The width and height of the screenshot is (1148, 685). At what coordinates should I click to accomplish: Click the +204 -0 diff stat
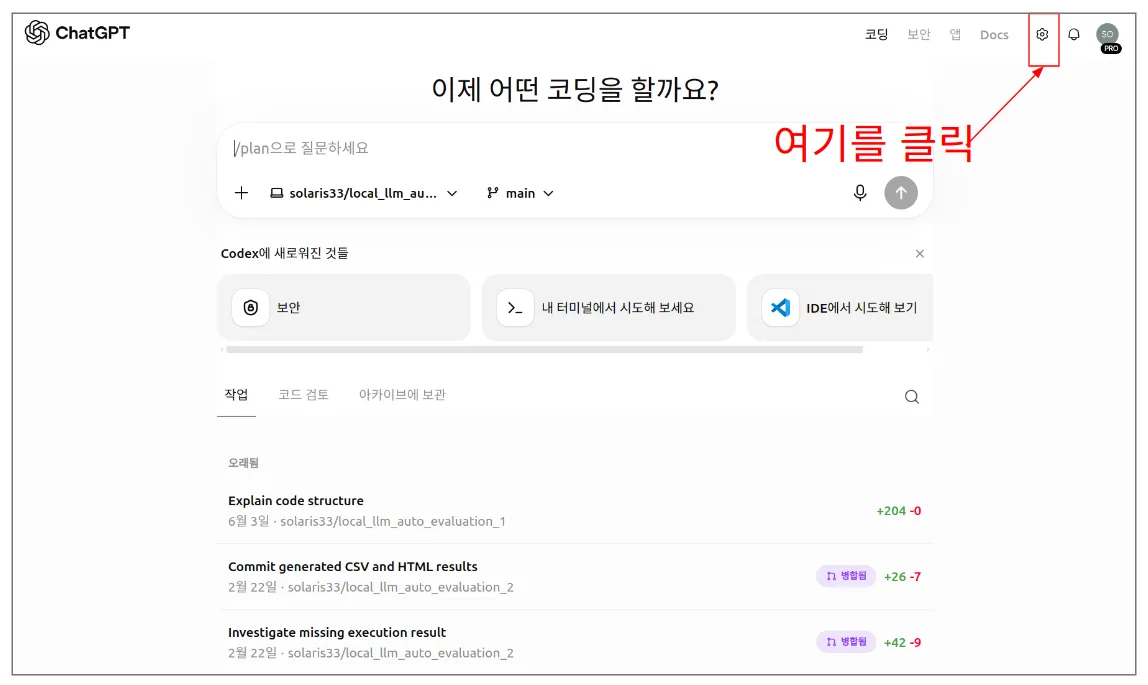[898, 511]
